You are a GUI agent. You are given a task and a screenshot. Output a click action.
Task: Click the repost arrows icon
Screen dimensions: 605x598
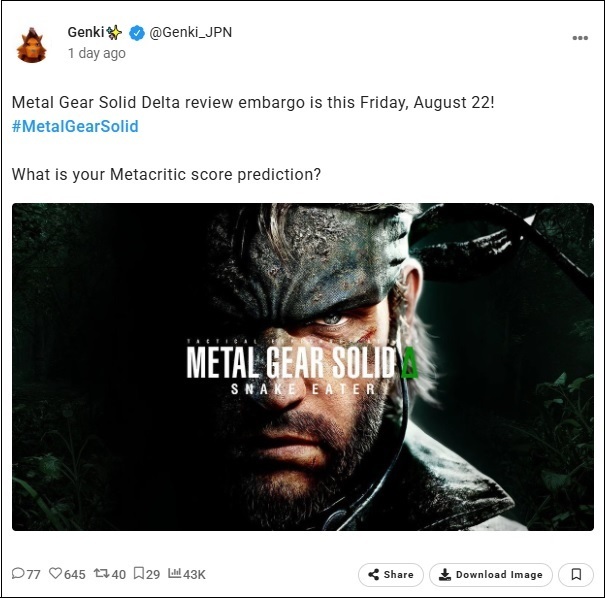pos(102,573)
